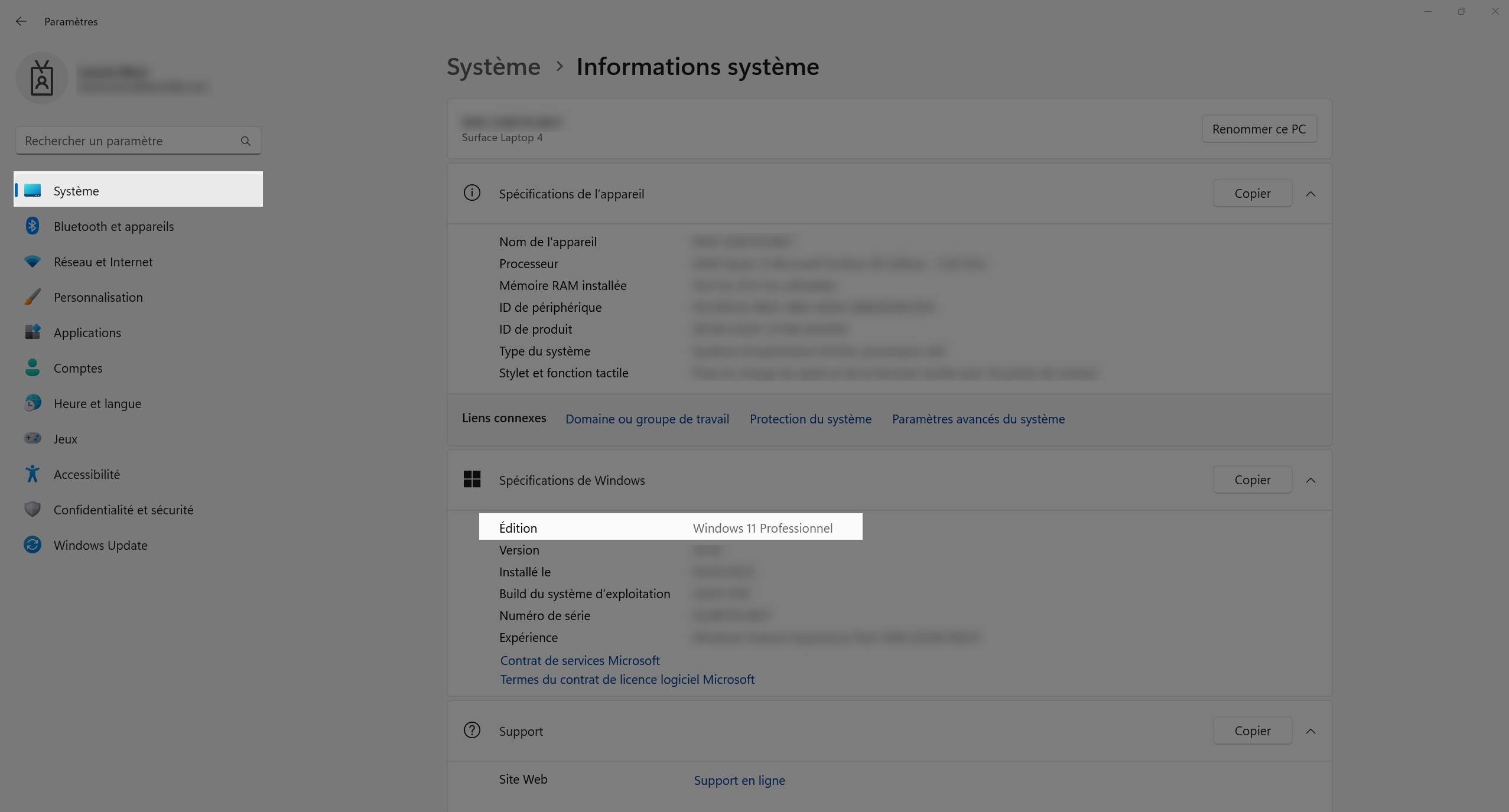Open Comptes settings page
1509x812 pixels.
click(138, 368)
